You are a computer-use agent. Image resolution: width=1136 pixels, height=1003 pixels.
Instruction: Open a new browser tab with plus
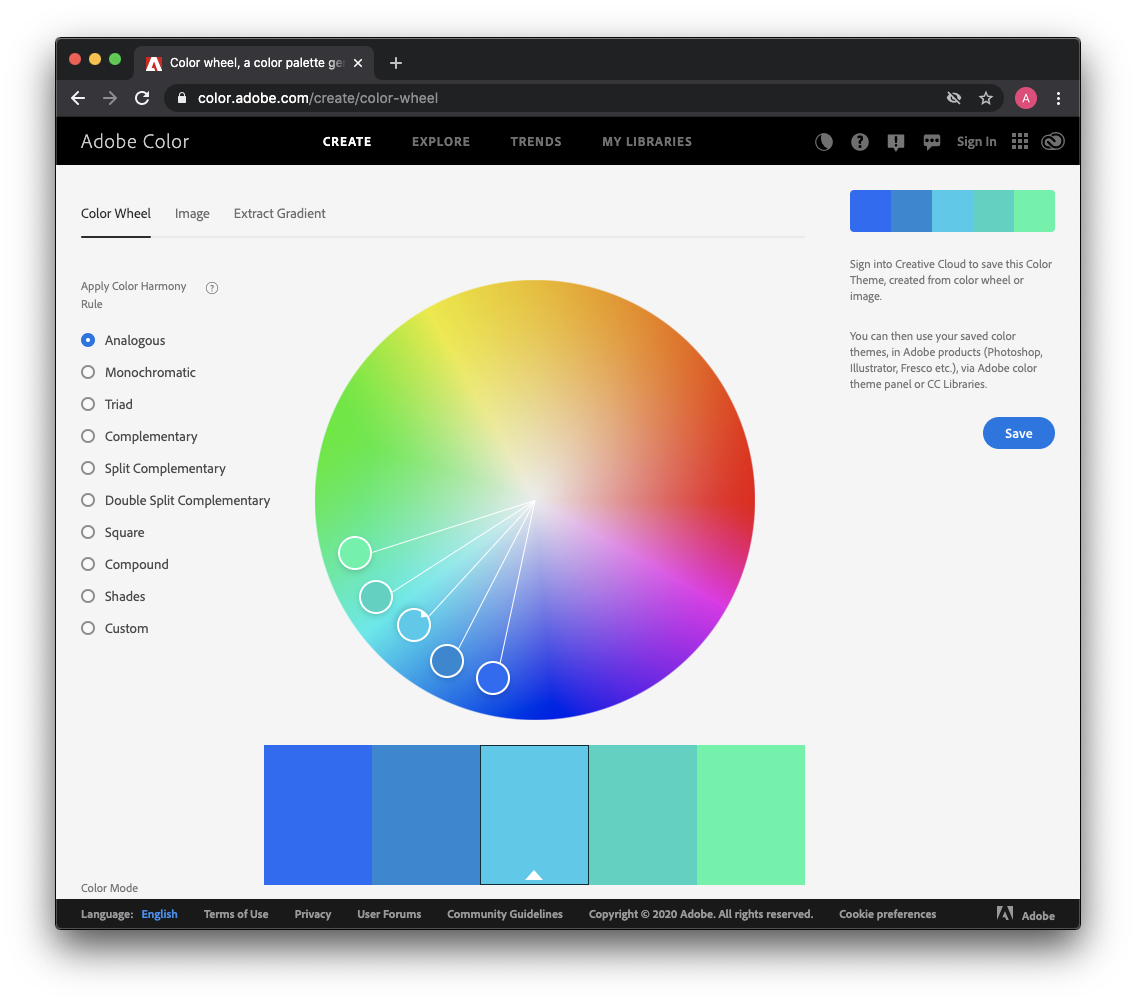pos(396,63)
